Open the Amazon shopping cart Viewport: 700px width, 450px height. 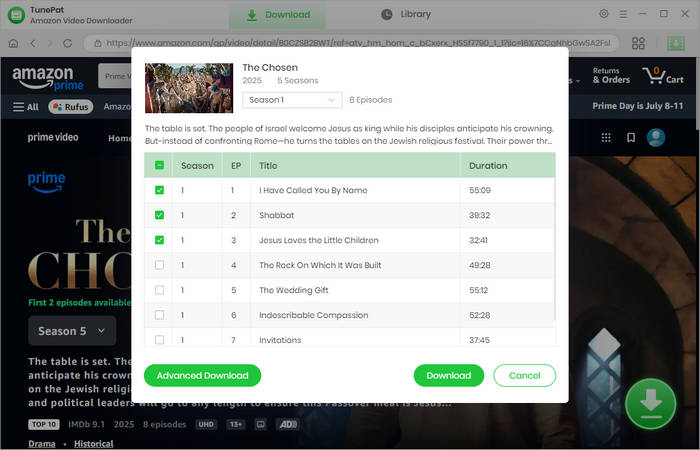[x=660, y=75]
